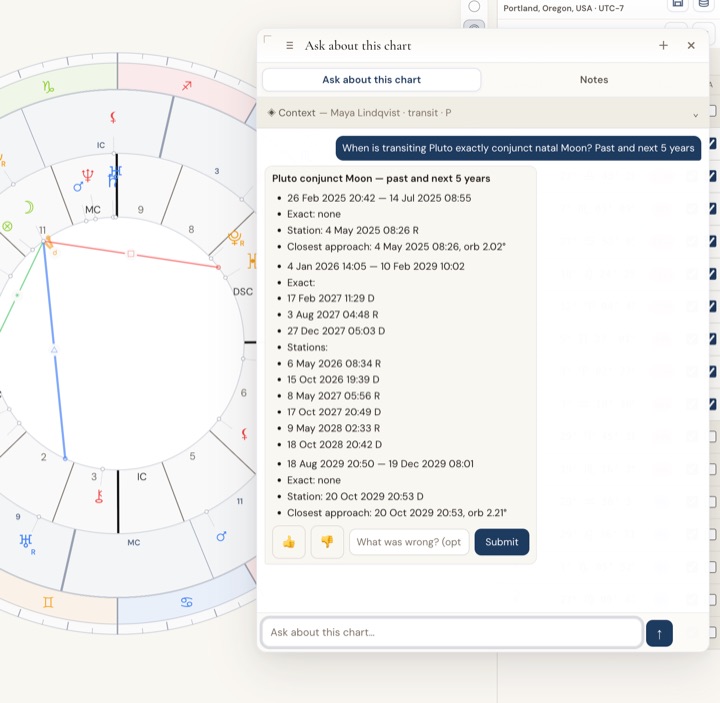The image size is (720, 703).
Task: Select the circle option in the side toolbar
Action: [x=474, y=6]
